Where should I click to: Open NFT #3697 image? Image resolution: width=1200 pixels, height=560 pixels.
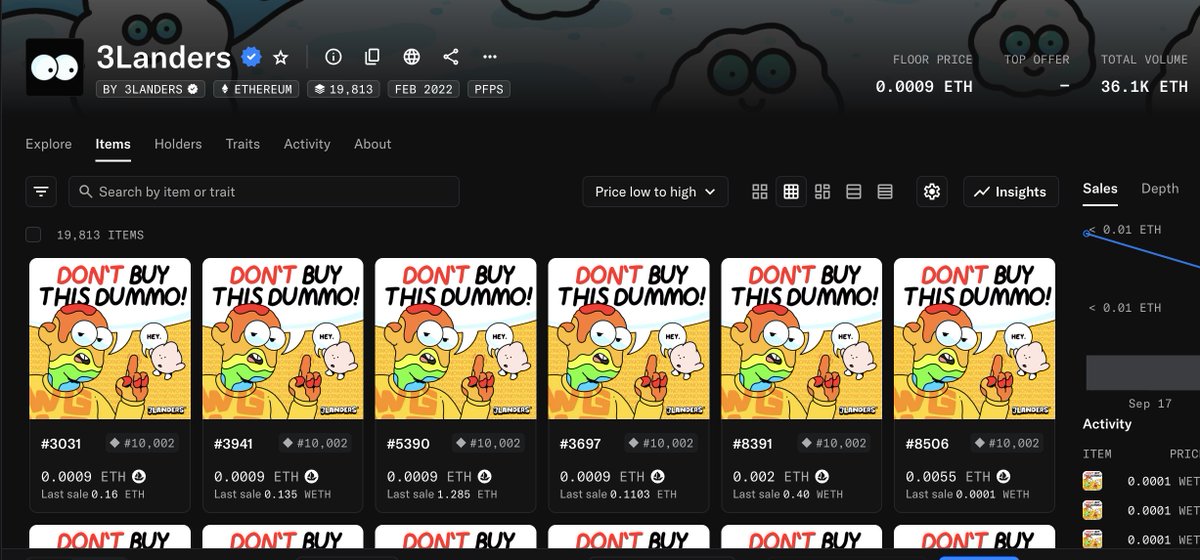[x=629, y=339]
